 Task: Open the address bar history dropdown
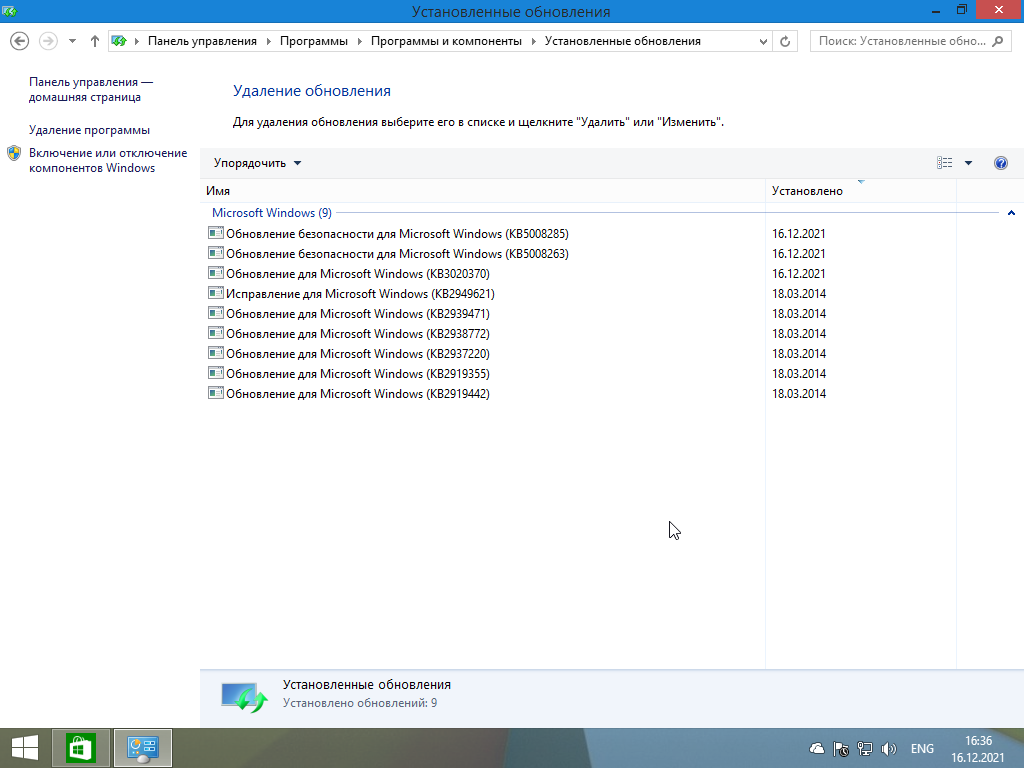click(763, 41)
